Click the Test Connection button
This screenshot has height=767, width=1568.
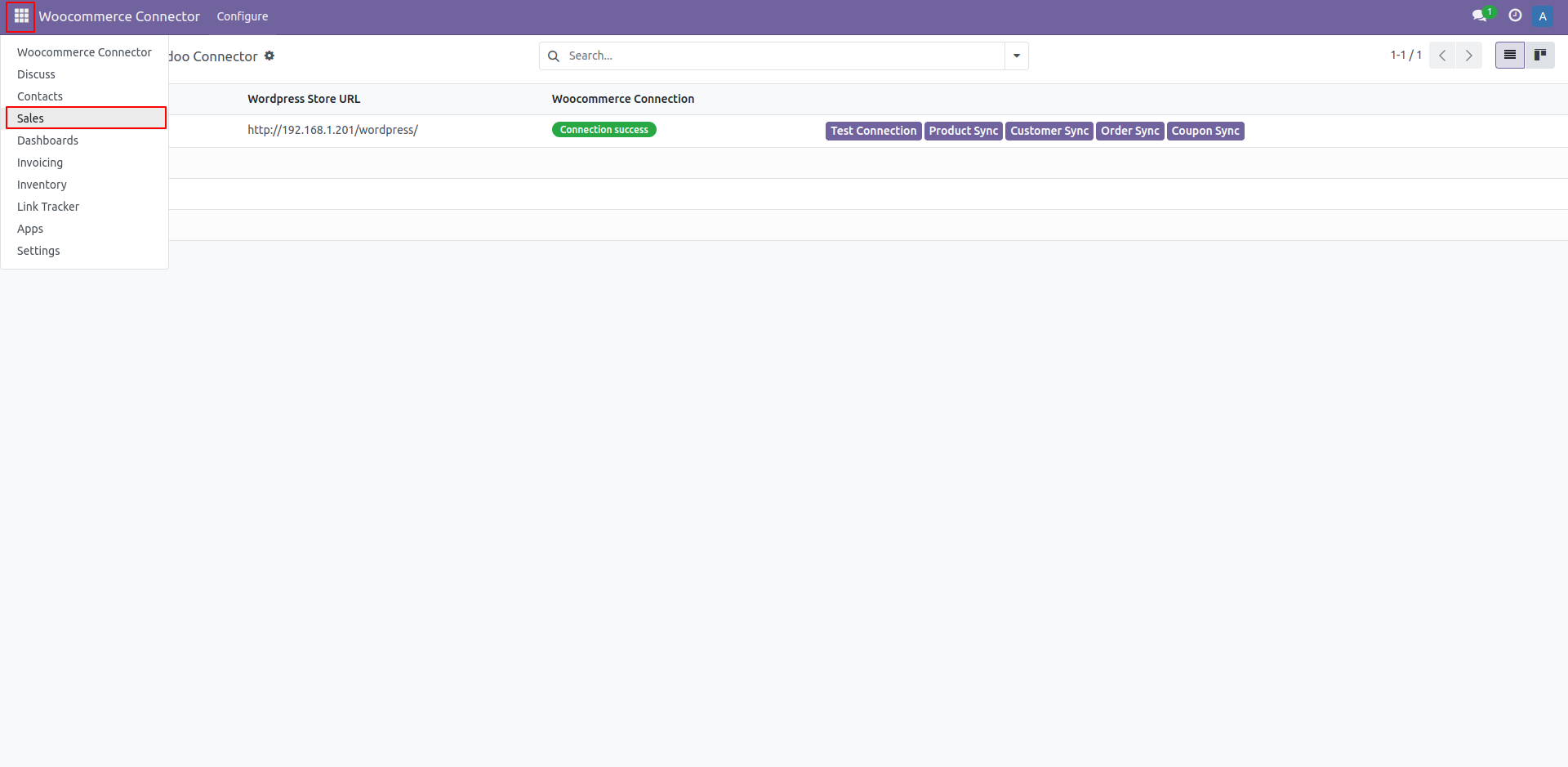873,131
